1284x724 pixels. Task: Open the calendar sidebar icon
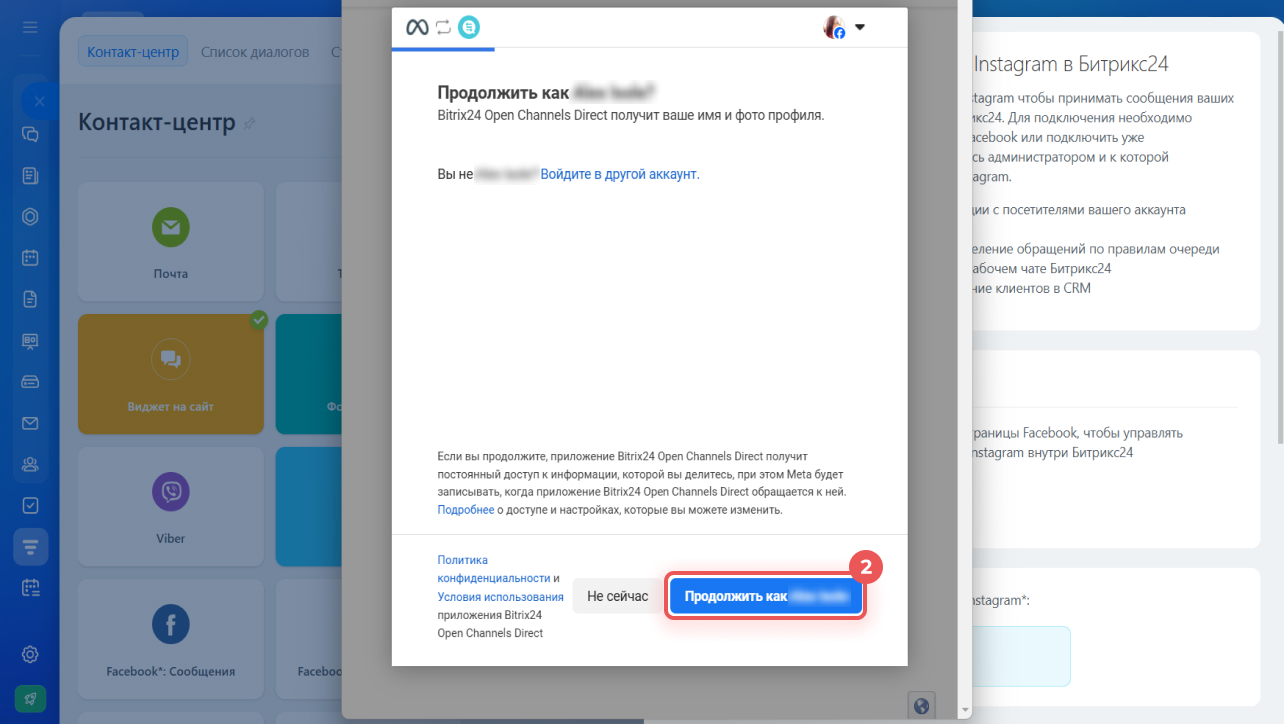pos(30,258)
